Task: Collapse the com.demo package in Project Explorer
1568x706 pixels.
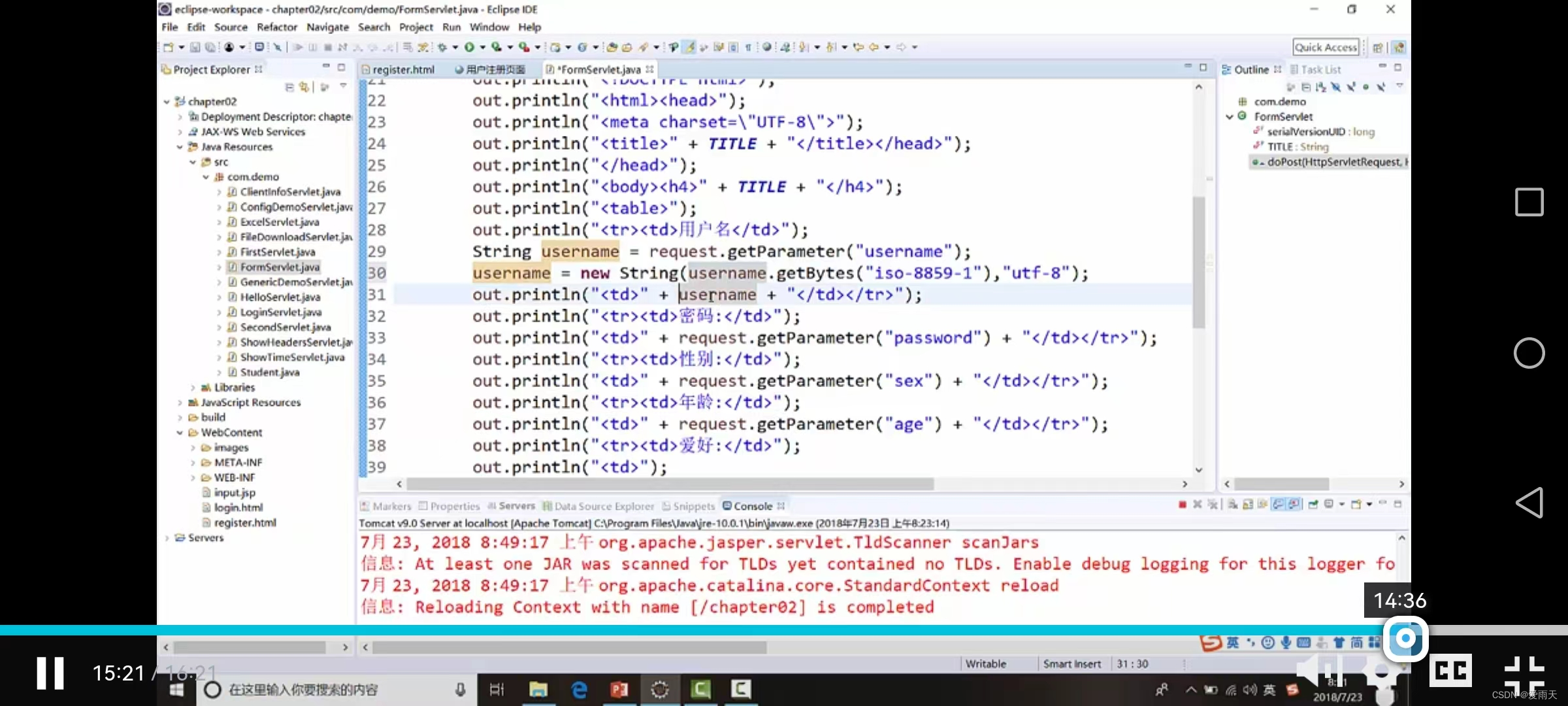Action: tap(206, 176)
